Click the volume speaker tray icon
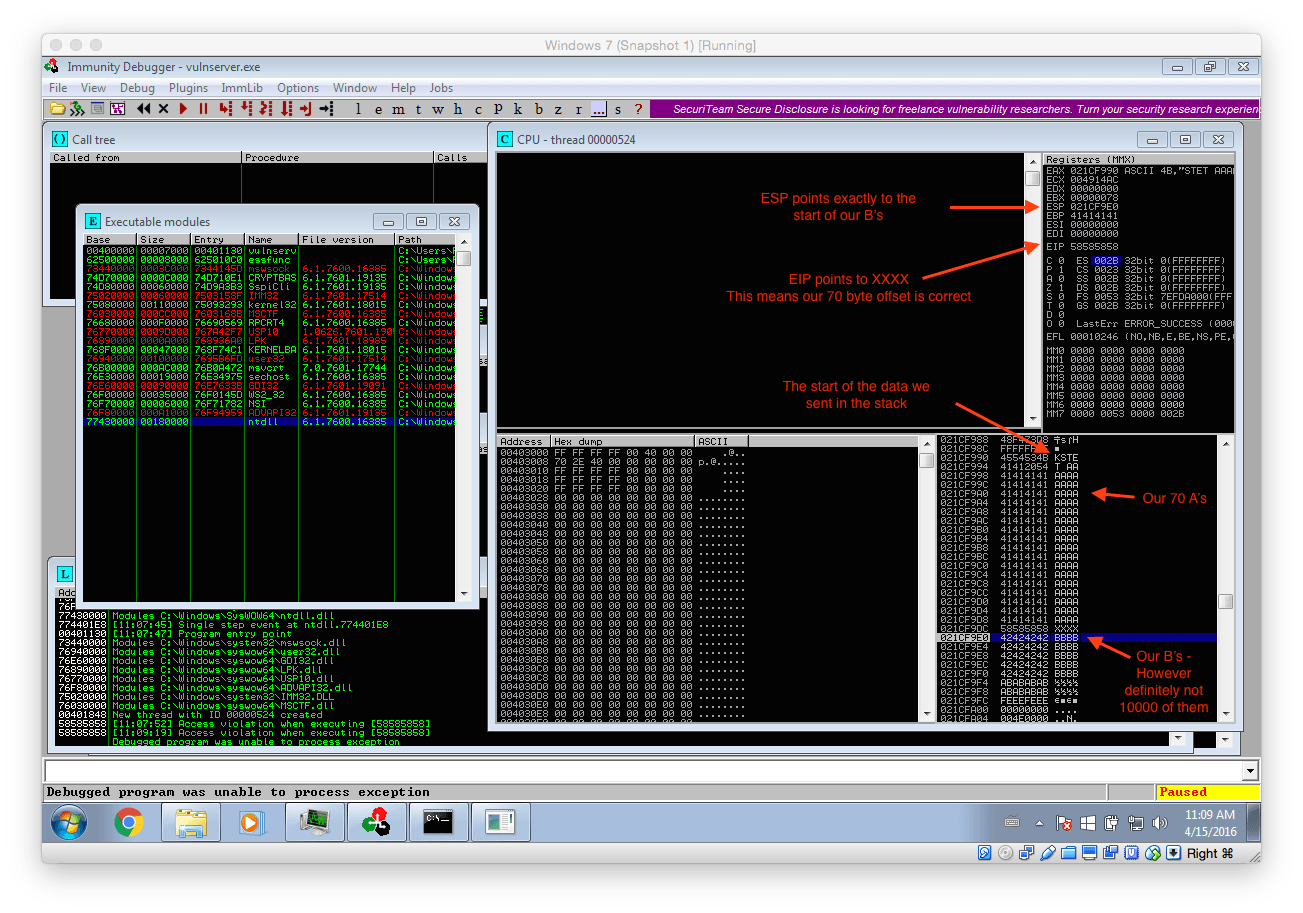 point(1160,823)
